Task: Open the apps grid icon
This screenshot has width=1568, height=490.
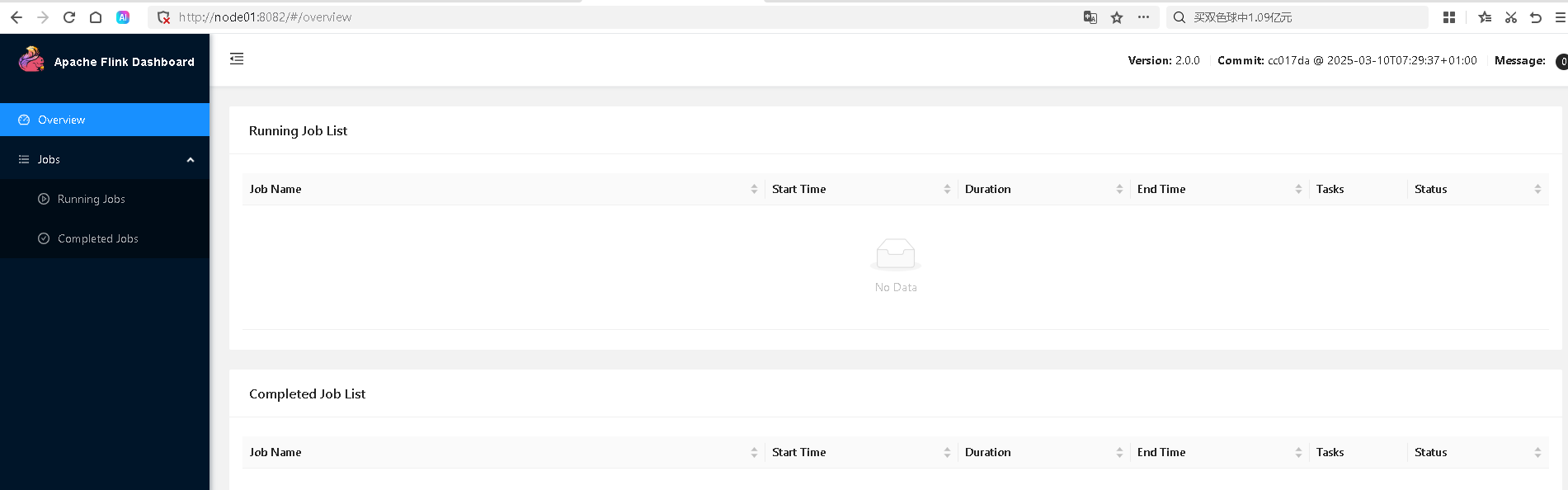Action: click(1448, 16)
